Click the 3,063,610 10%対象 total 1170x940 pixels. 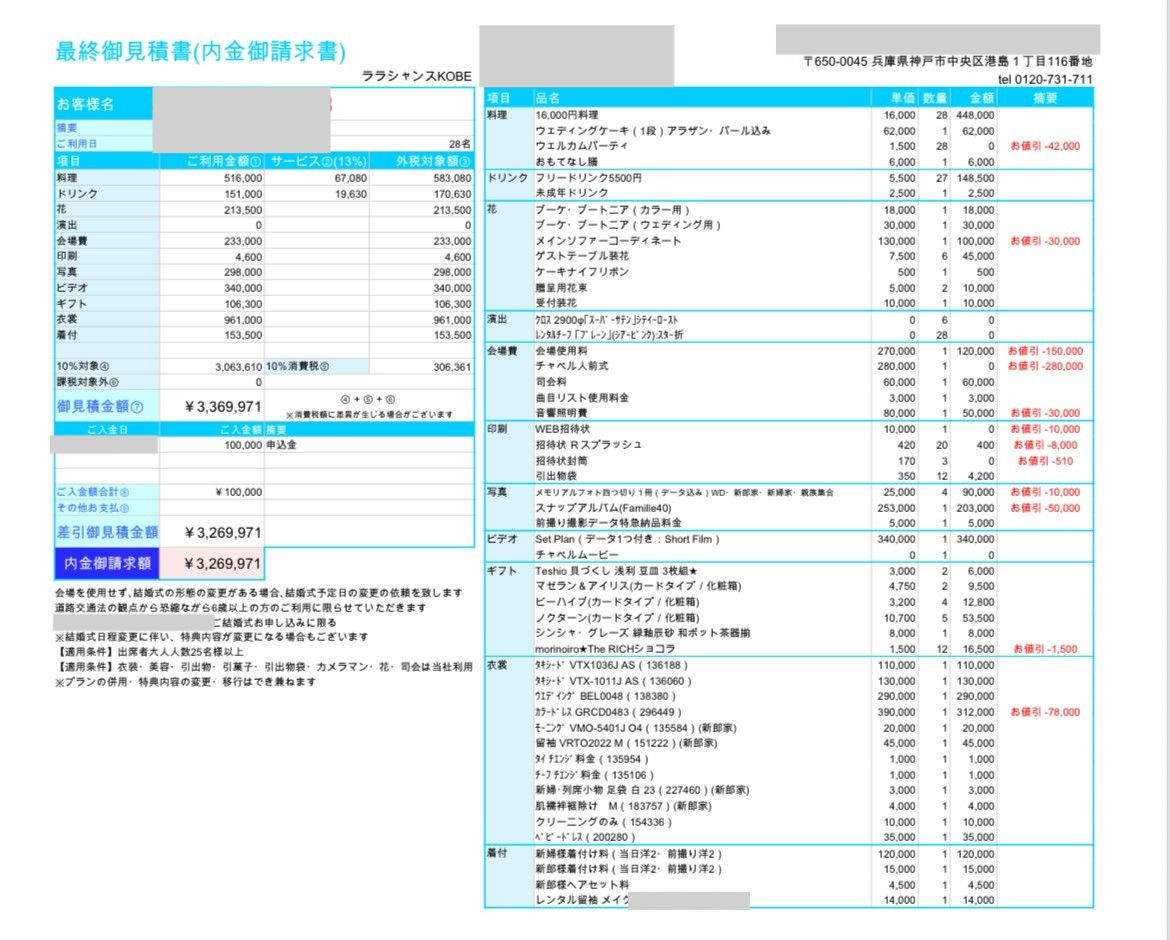point(238,367)
